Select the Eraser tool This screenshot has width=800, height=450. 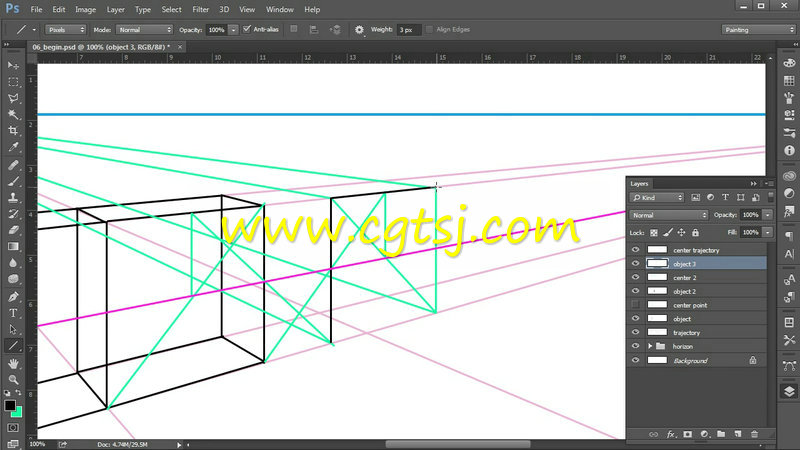click(13, 230)
